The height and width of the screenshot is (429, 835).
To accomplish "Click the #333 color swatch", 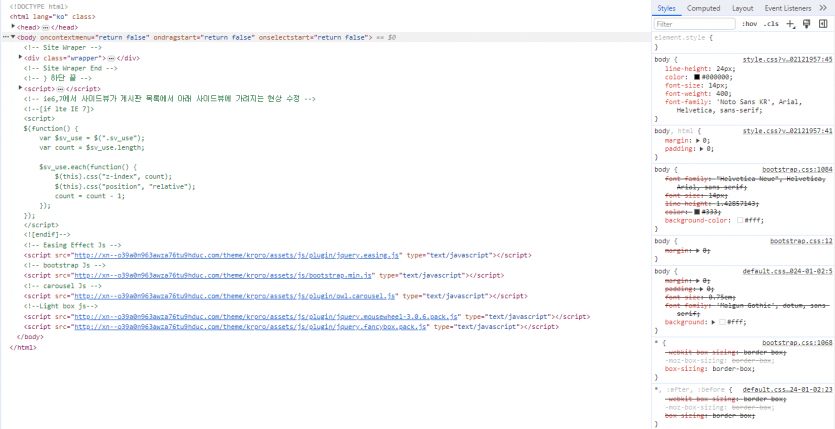I will (697, 211).
